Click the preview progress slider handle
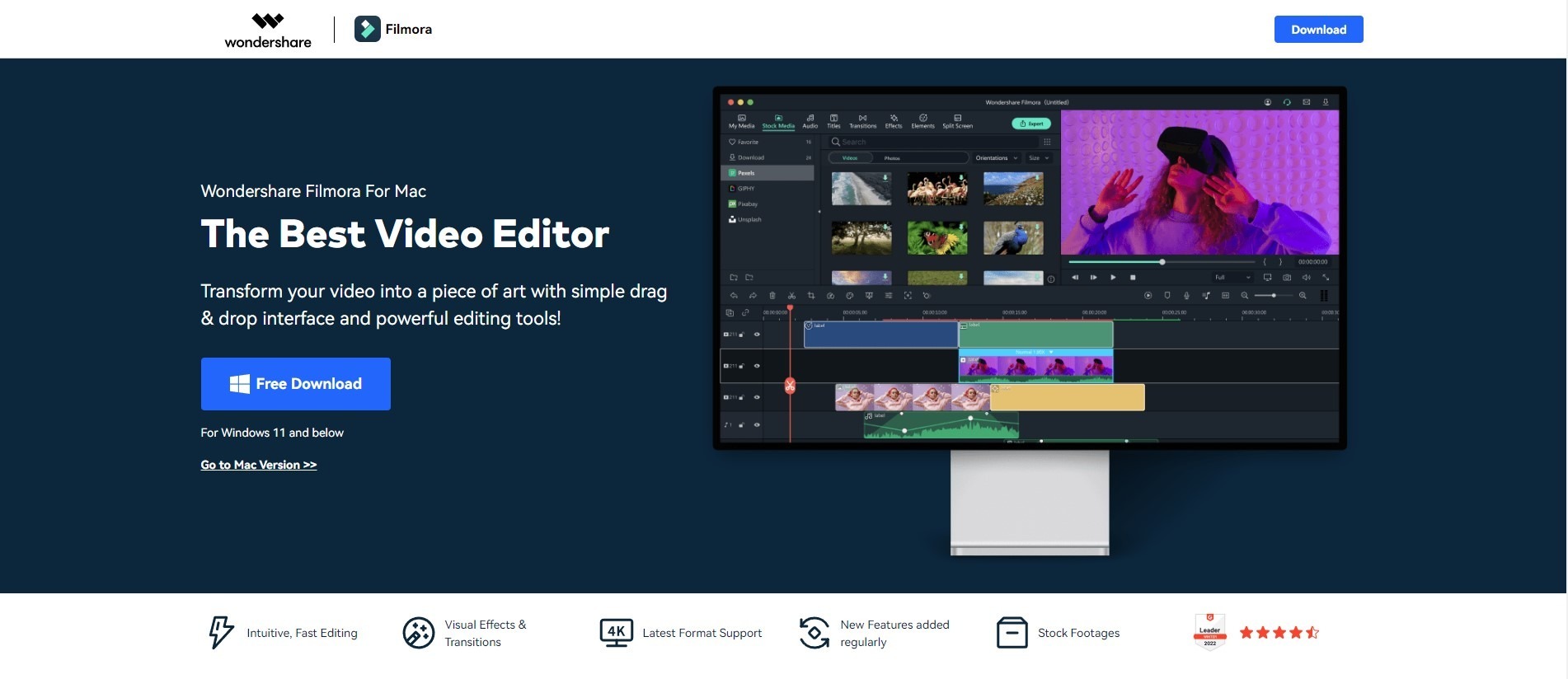 pyautogui.click(x=1162, y=262)
